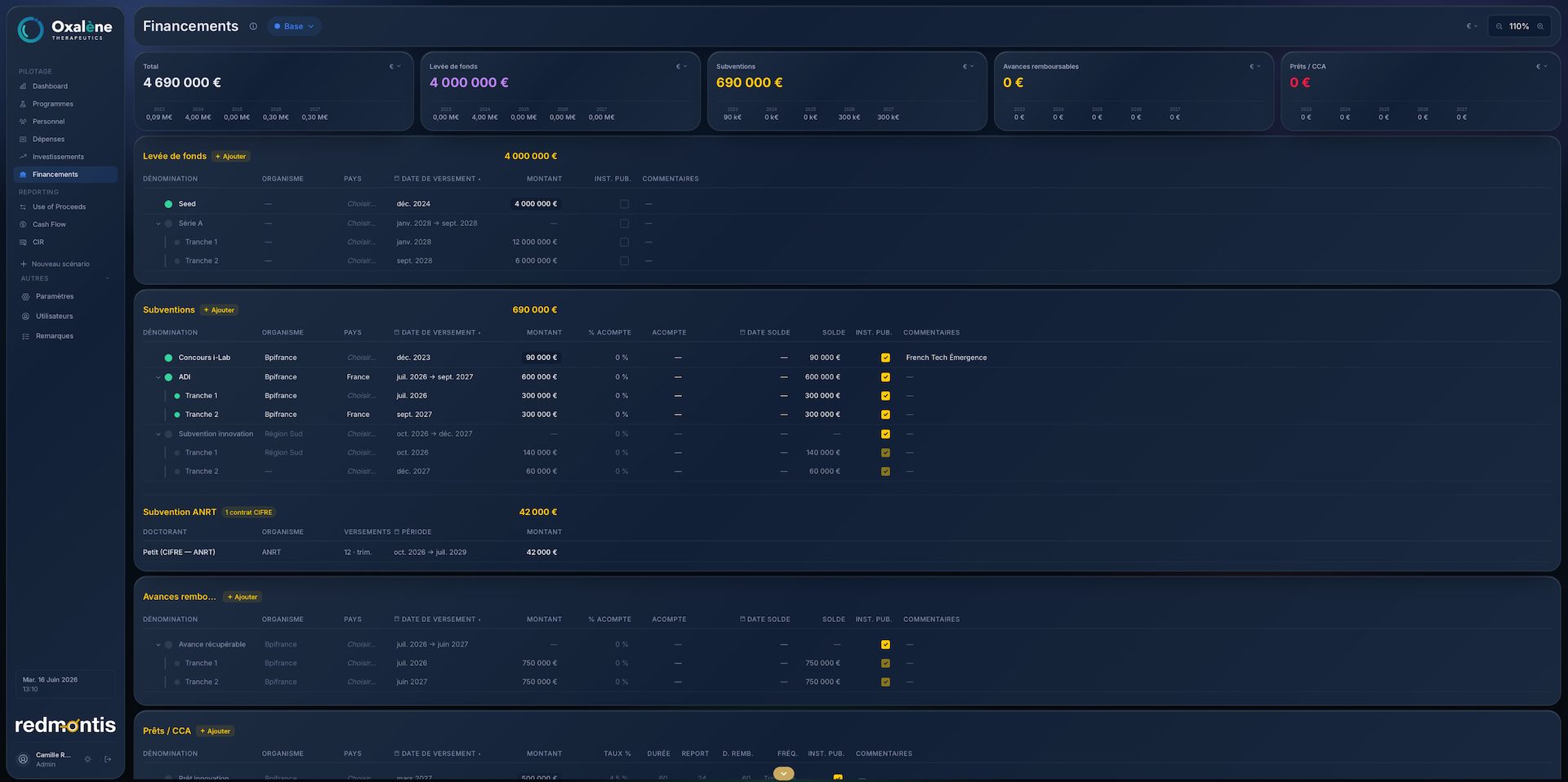Open Cash Flow in the sidebar
The height and width of the screenshot is (782, 1568).
coord(65,224)
